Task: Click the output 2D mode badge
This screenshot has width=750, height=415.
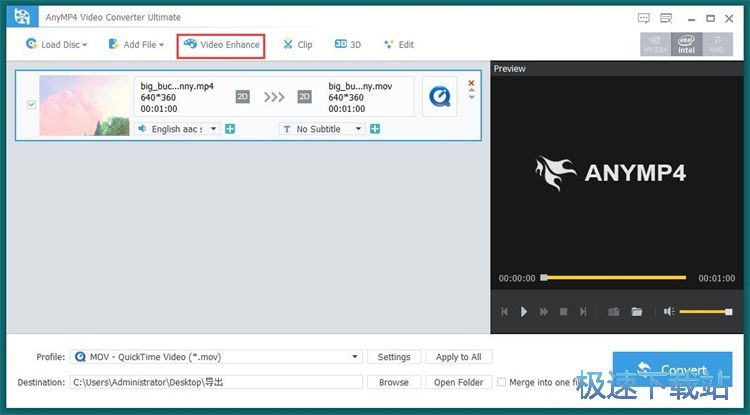Action: pos(304,97)
